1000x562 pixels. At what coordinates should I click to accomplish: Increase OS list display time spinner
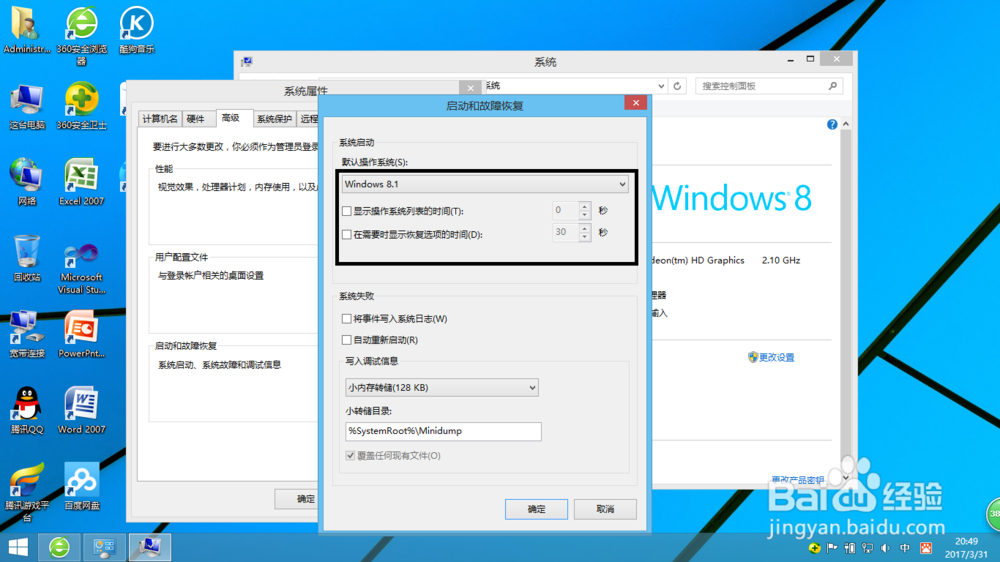(x=584, y=206)
